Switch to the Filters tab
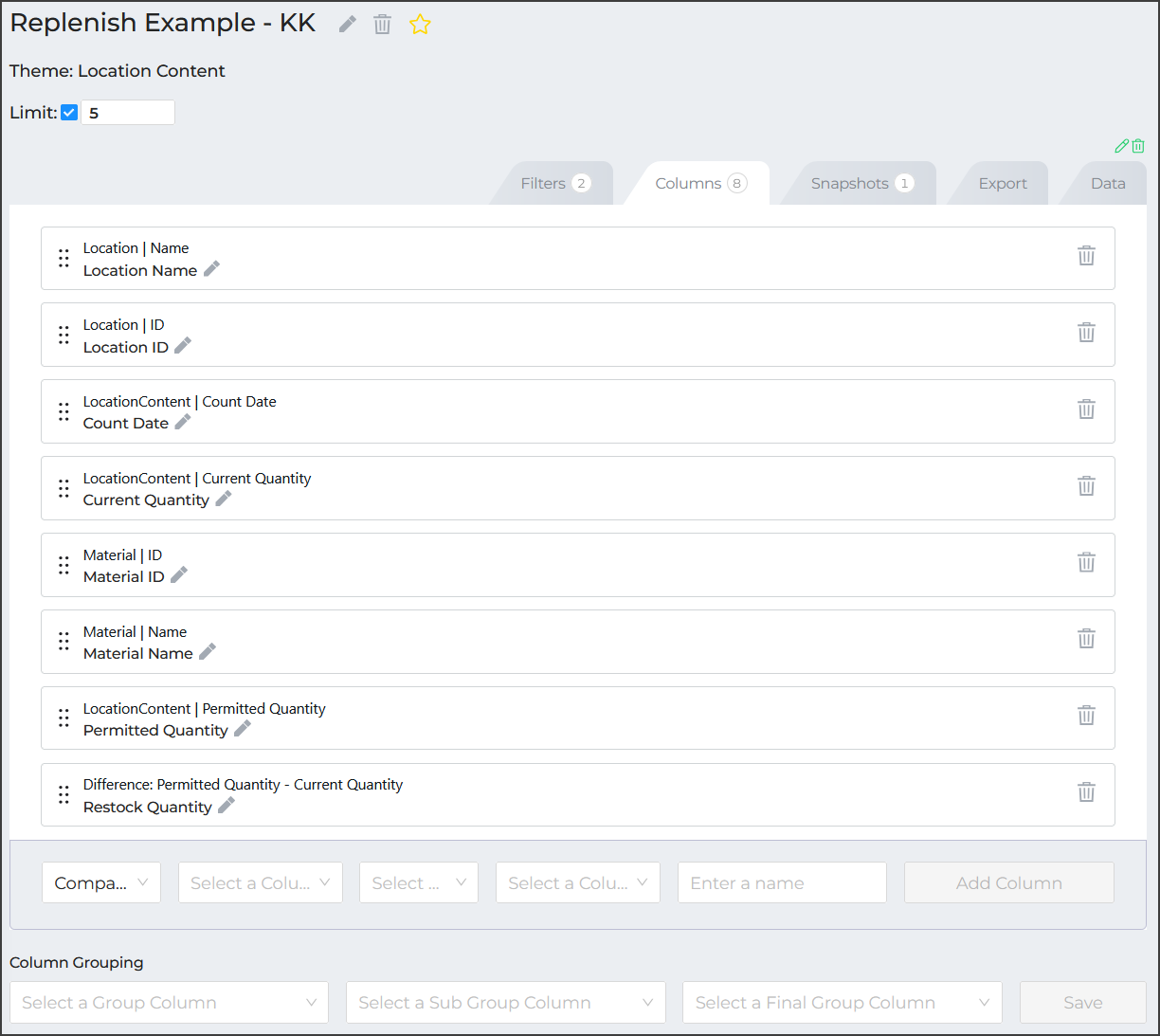Image resolution: width=1160 pixels, height=1036 pixels. click(554, 183)
